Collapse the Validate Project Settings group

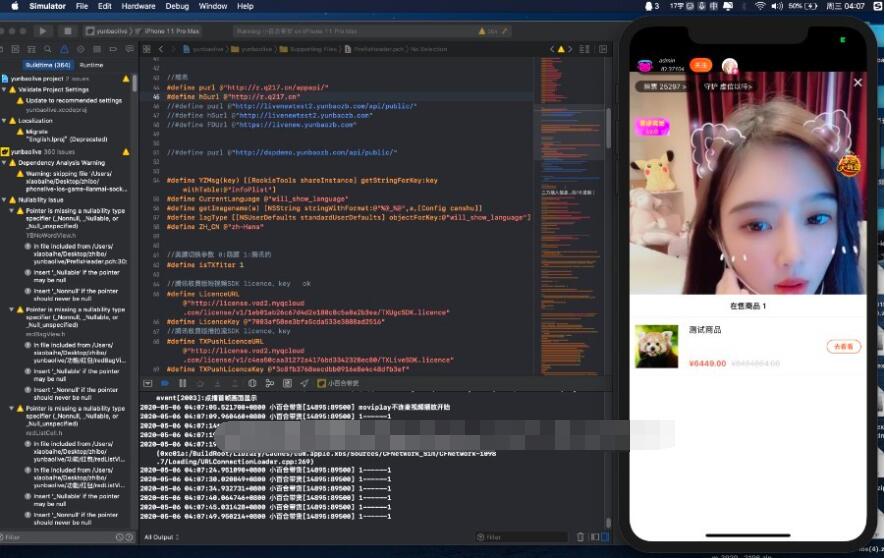(x=6, y=89)
